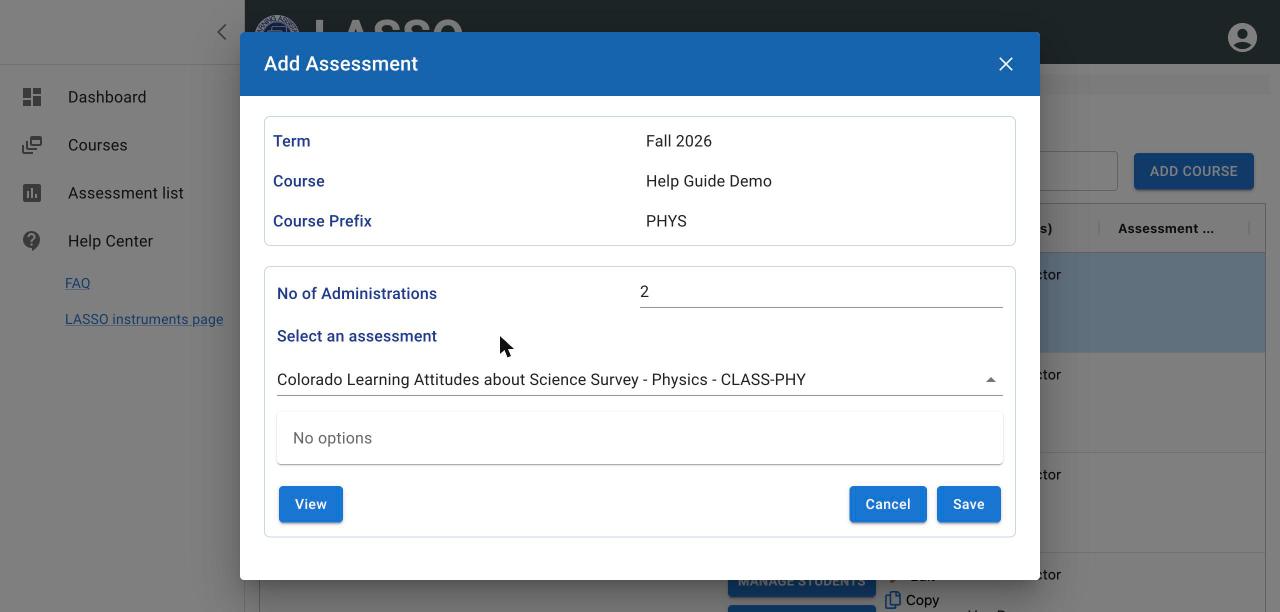Open the LASSO instruments page link
Image resolution: width=1280 pixels, height=612 pixels.
click(144, 319)
